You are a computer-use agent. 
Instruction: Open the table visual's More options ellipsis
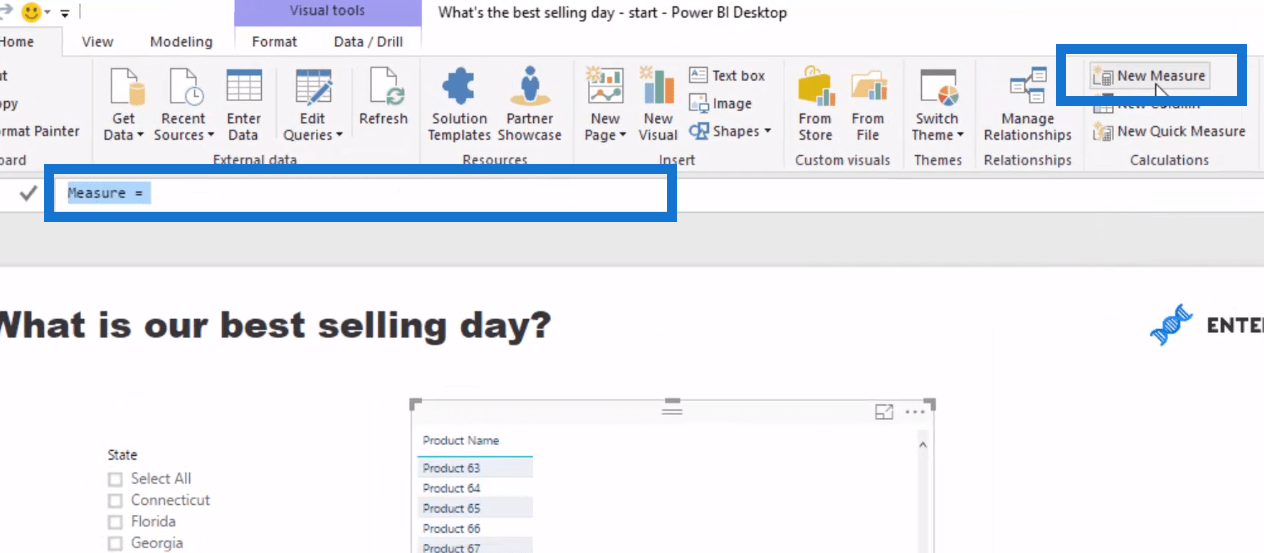pyautogui.click(x=915, y=412)
